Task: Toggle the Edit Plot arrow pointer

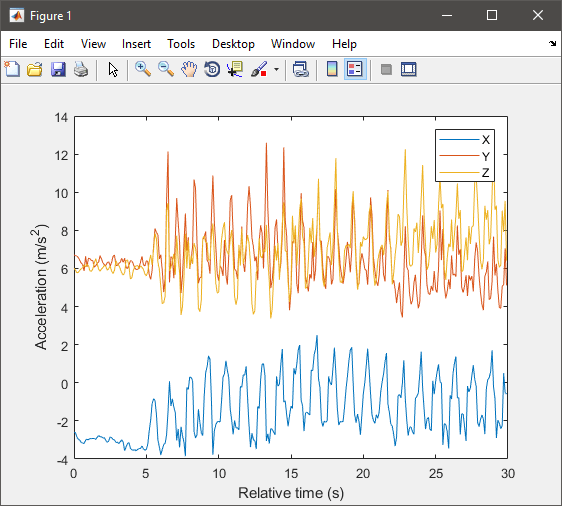Action: pyautogui.click(x=113, y=69)
